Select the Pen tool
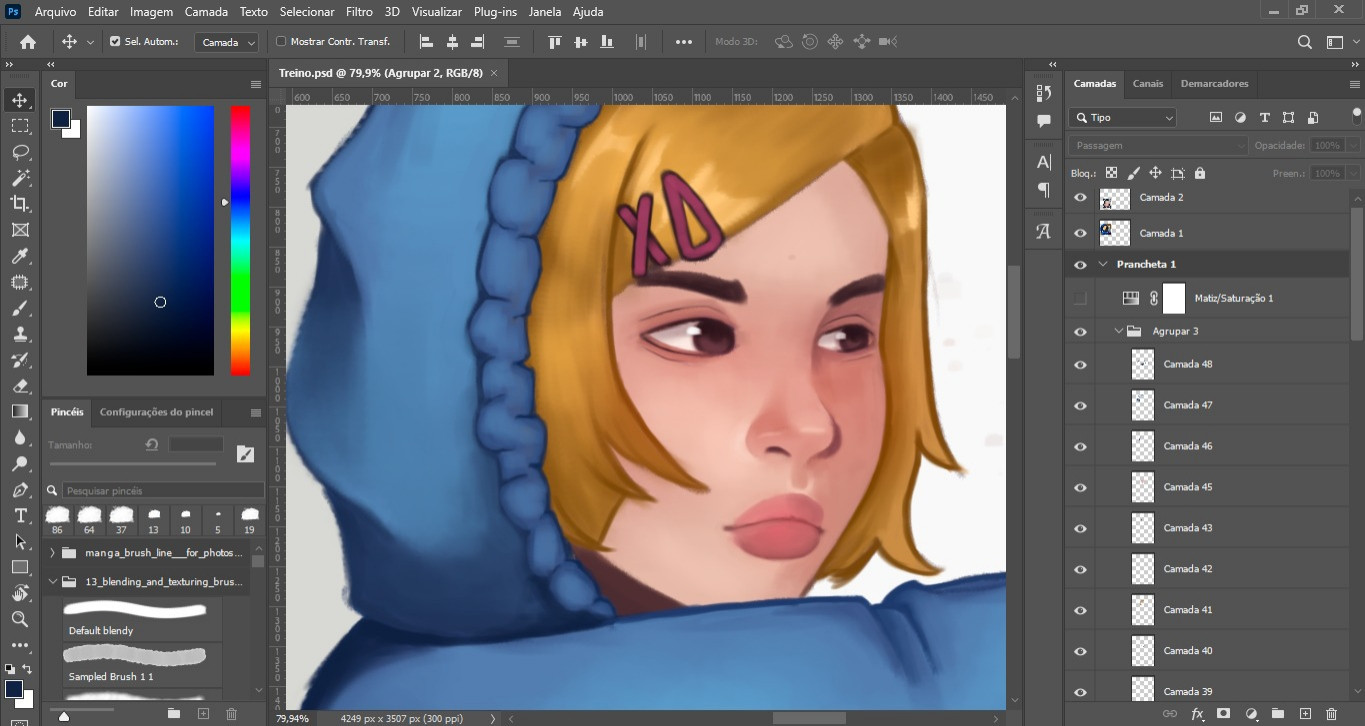Screen dimensions: 1365x726 click(20, 490)
